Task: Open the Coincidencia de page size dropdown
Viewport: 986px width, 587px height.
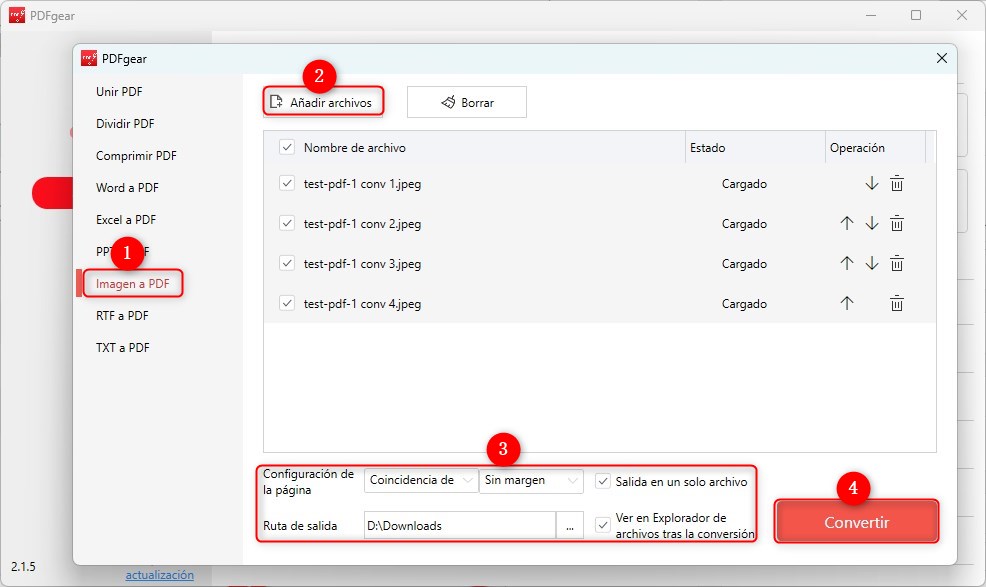Action: 421,481
